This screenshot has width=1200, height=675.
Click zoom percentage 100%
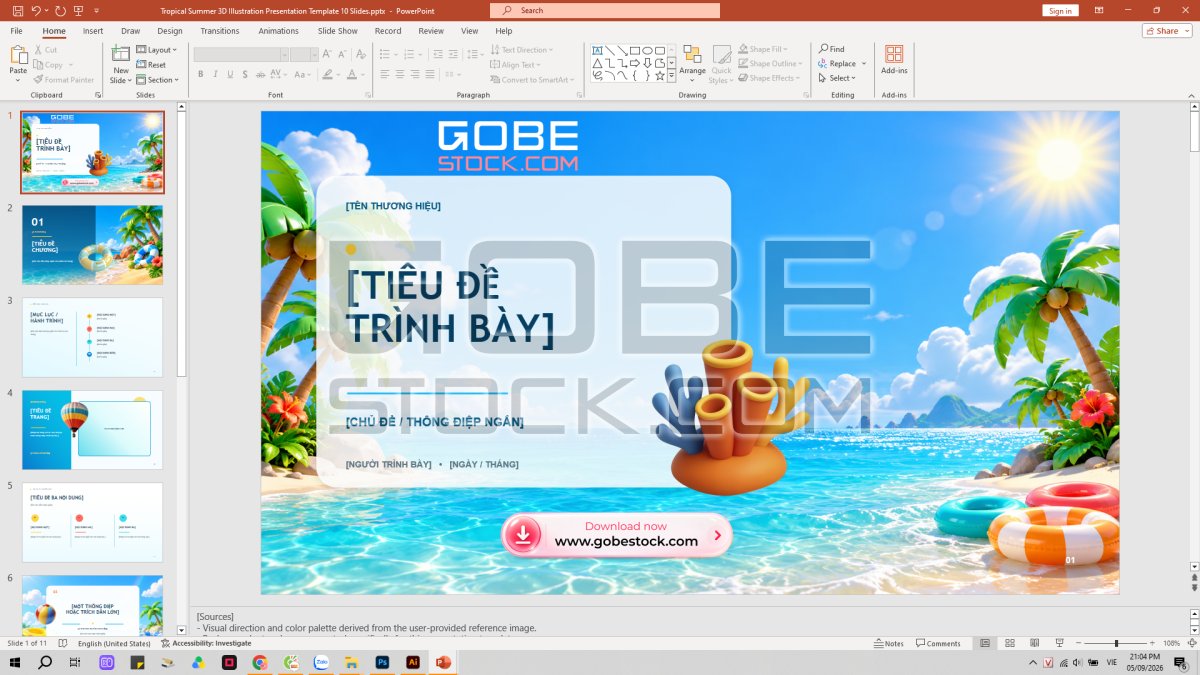(x=1172, y=643)
